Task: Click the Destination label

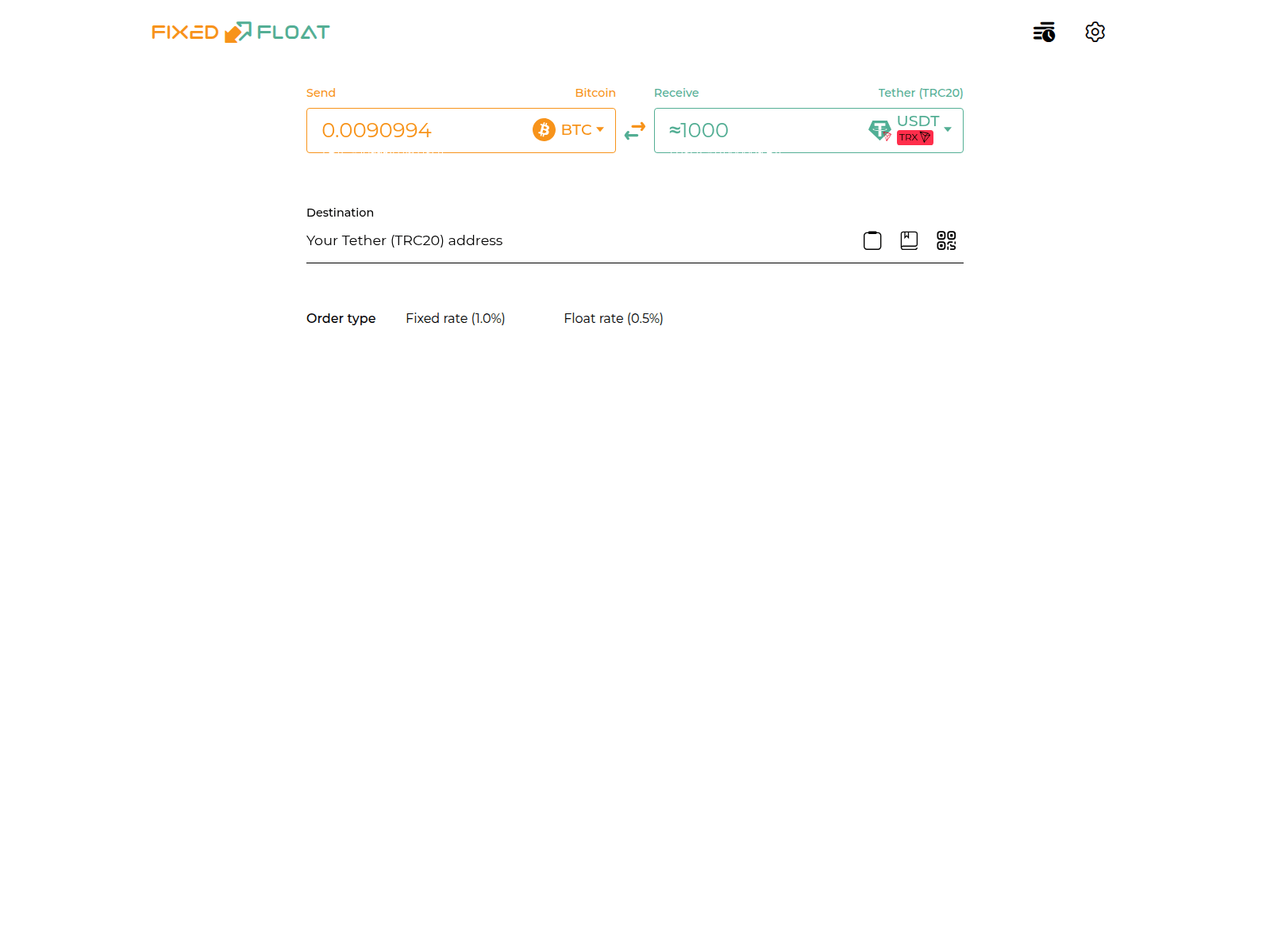Action: click(340, 213)
